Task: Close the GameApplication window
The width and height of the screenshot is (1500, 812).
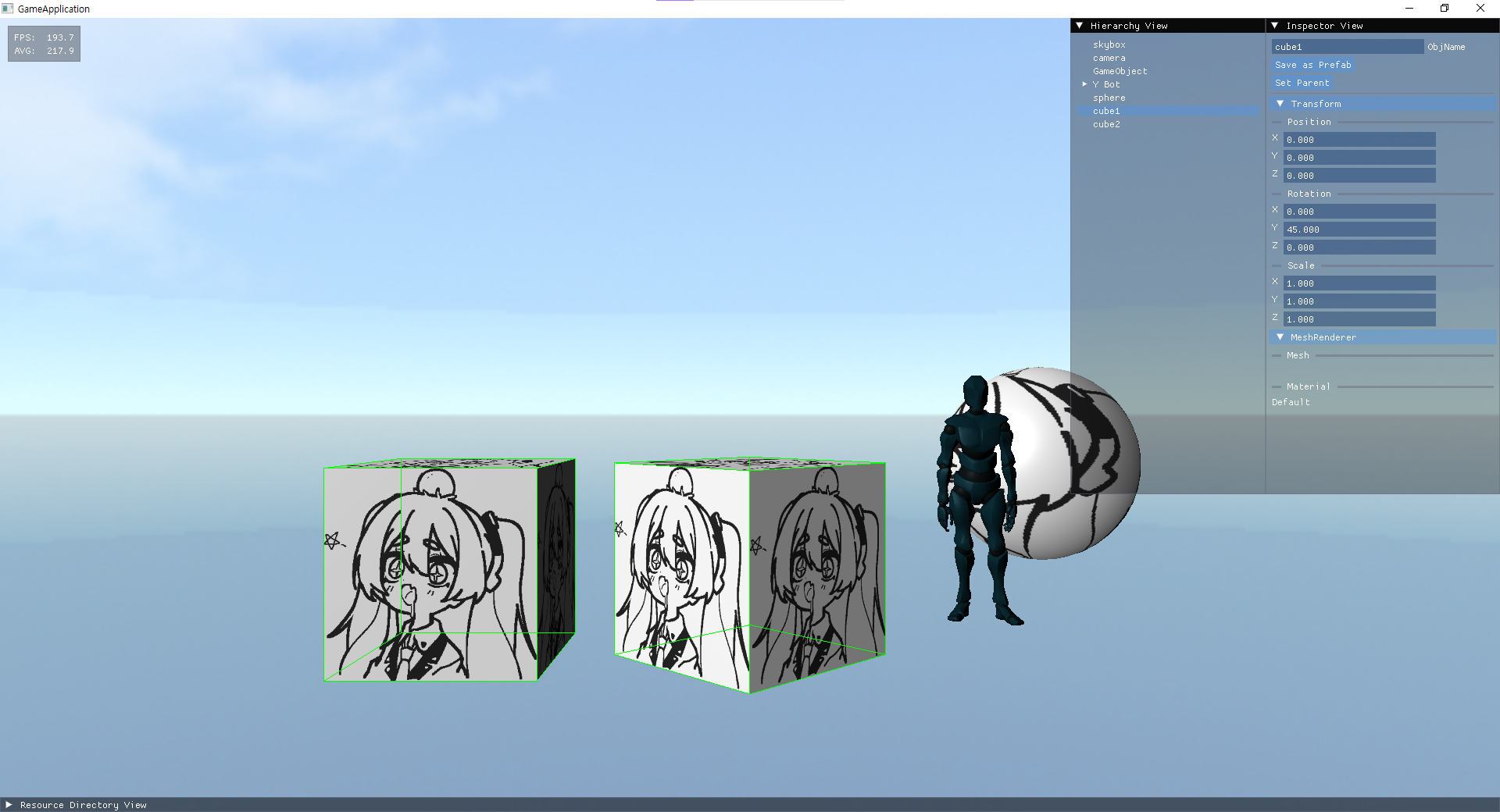Action: point(1480,9)
